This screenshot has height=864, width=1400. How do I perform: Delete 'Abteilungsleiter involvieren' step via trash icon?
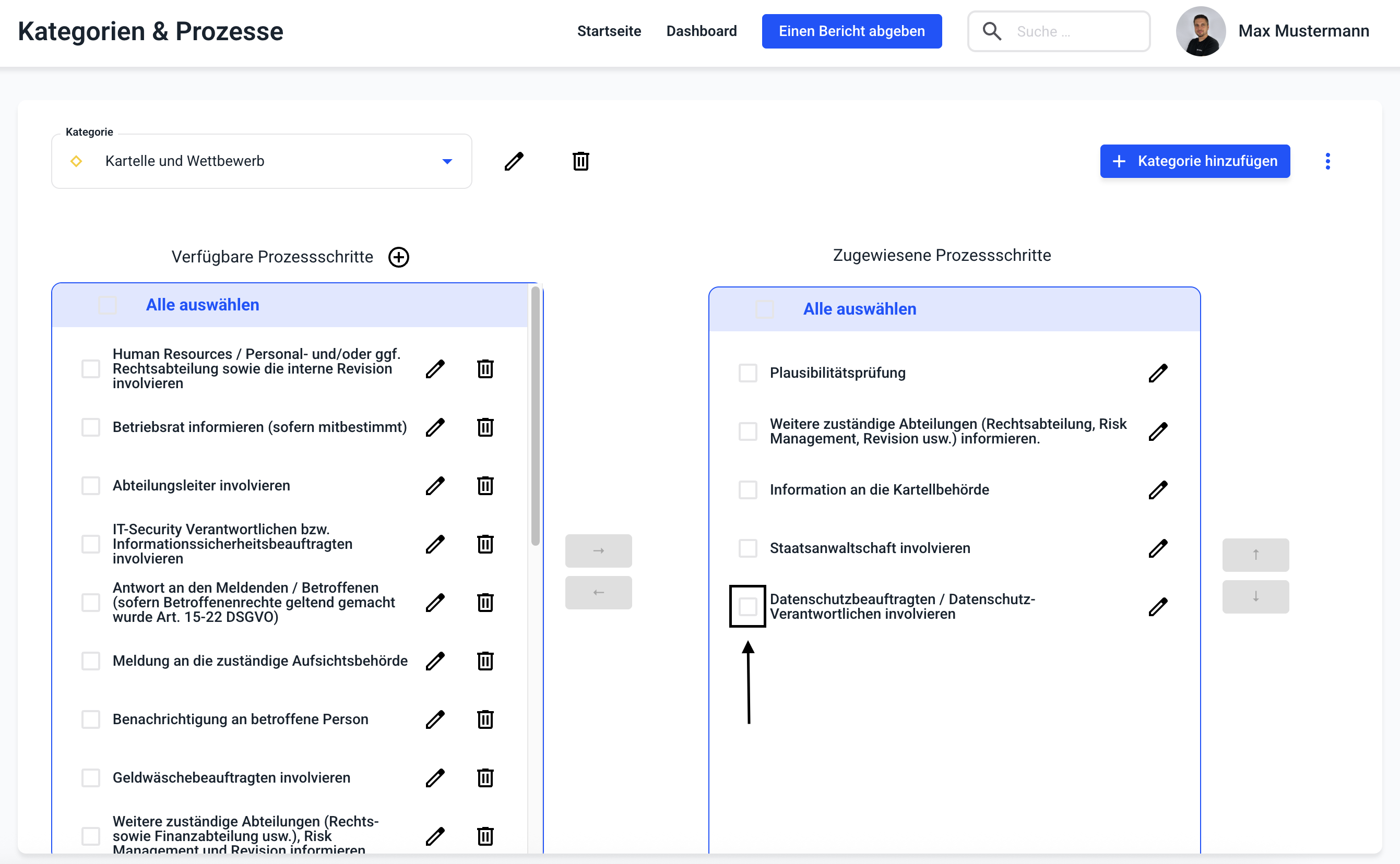(485, 486)
